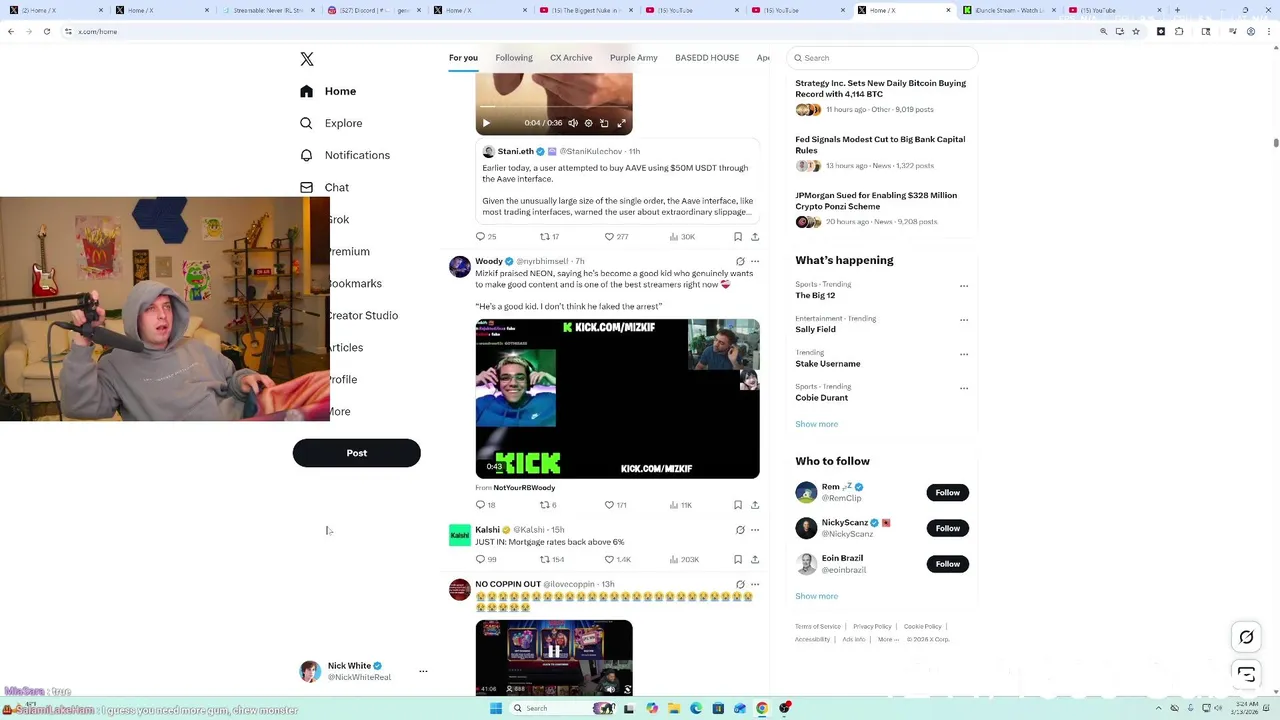Follow the Rem account
This screenshot has width=1280, height=720.
pyautogui.click(x=948, y=492)
